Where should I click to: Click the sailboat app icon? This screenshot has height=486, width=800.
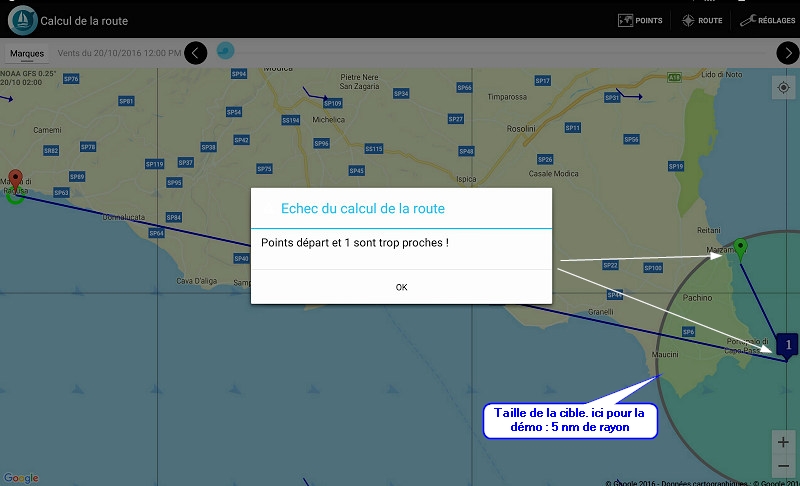(21, 20)
